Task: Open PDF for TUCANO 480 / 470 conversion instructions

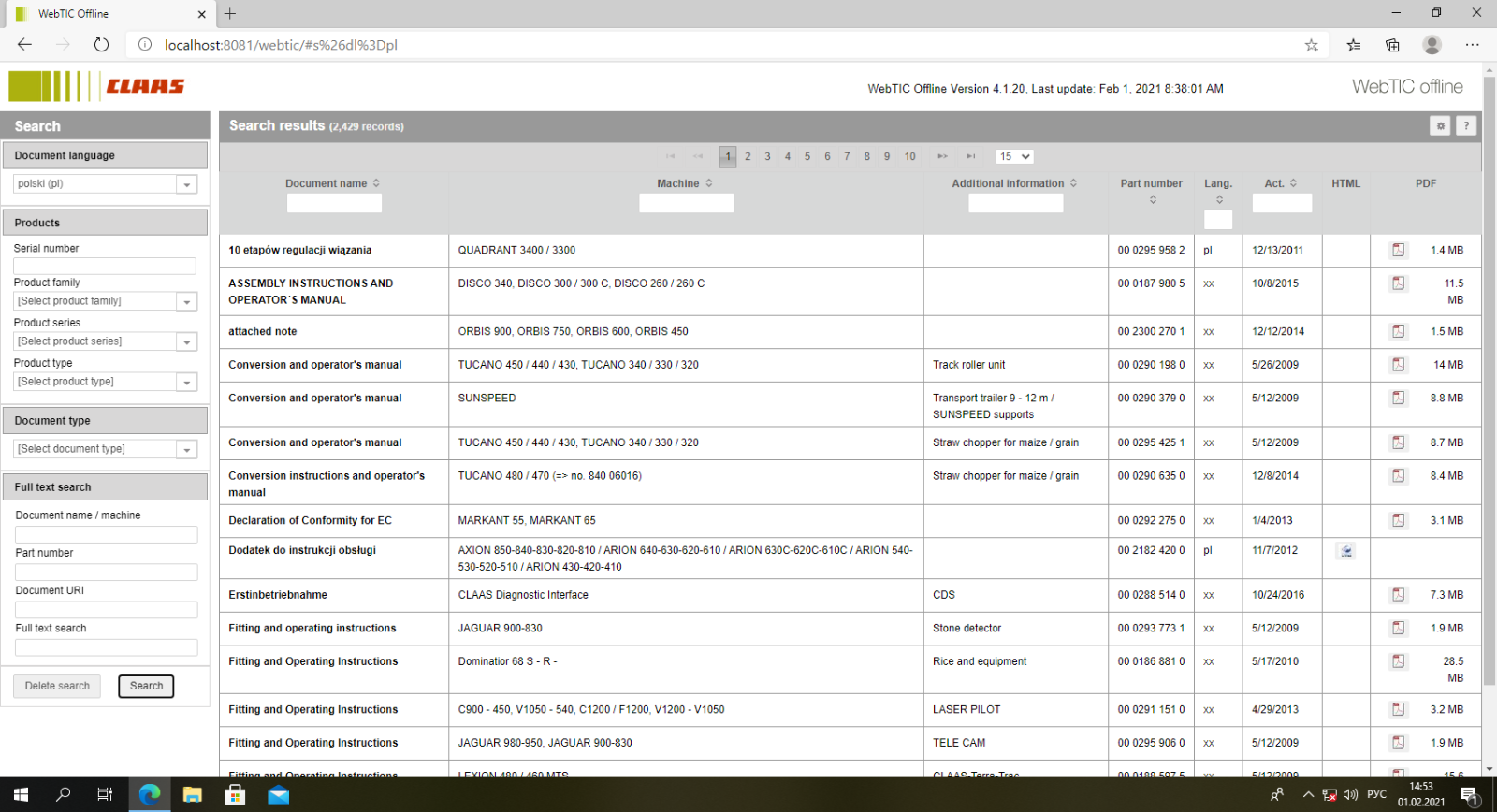Action: click(1398, 475)
